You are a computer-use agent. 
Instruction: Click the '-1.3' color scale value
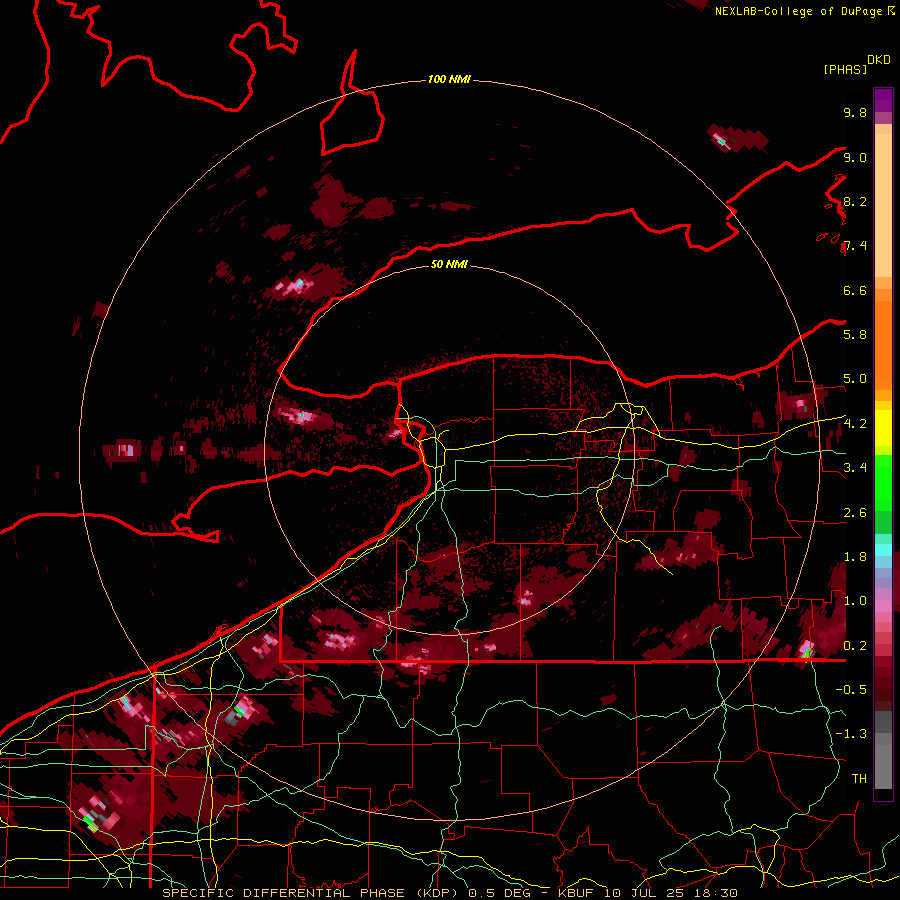click(851, 734)
